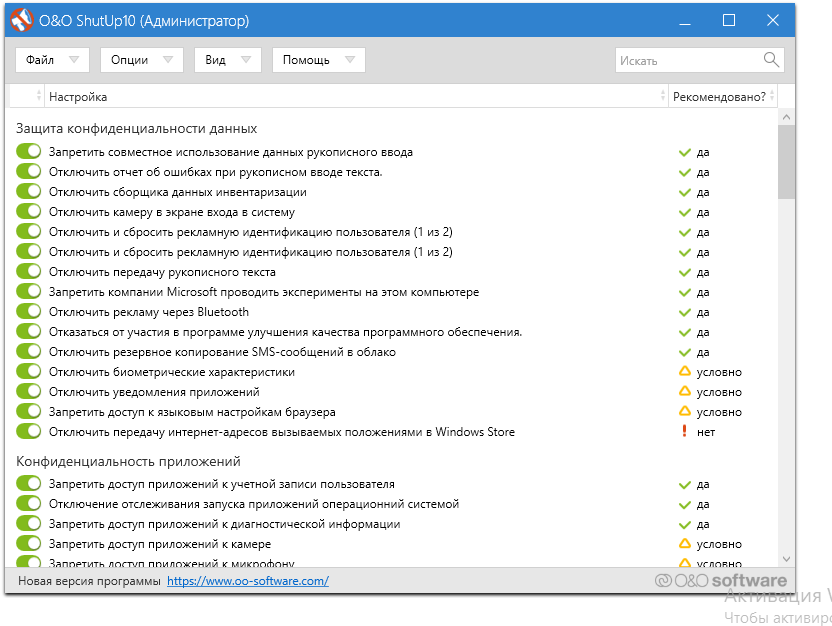Toggle the SMS cloud backup switch
The image size is (832, 626).
point(29,351)
